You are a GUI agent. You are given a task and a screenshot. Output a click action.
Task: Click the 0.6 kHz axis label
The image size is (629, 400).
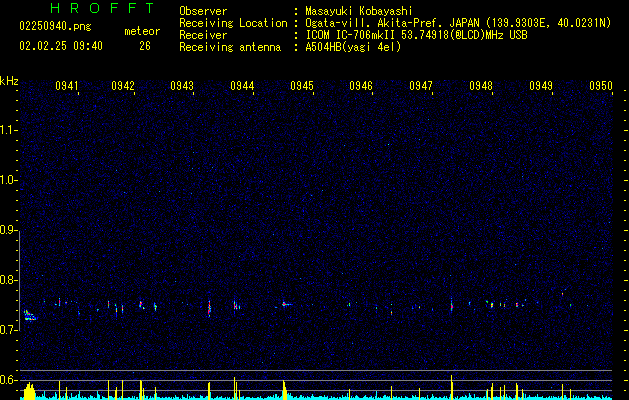click(9, 380)
